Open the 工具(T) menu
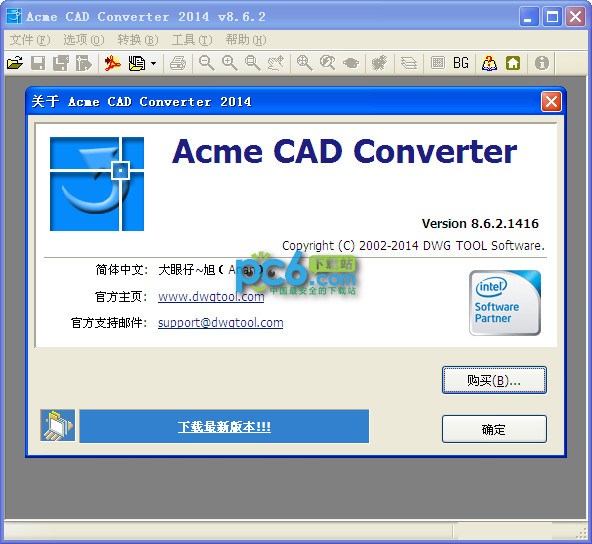 (x=192, y=40)
